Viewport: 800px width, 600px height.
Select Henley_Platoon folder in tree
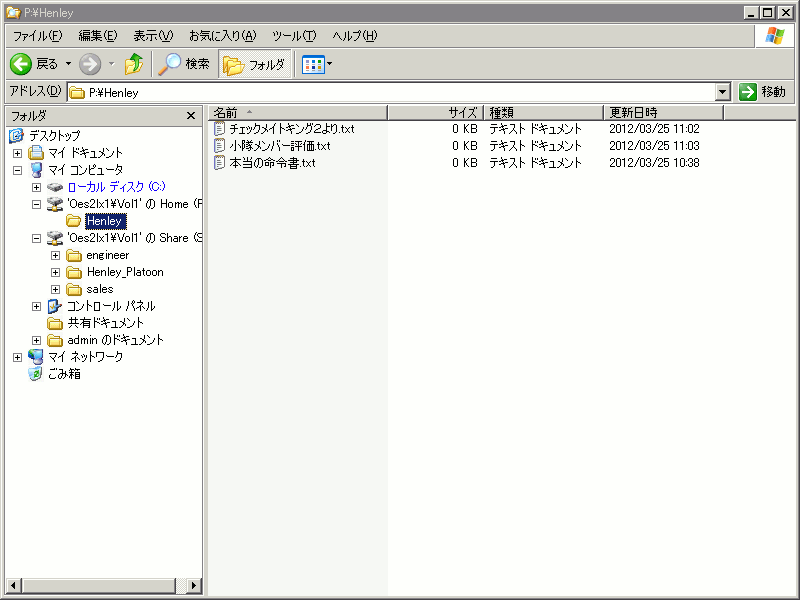pos(125,272)
